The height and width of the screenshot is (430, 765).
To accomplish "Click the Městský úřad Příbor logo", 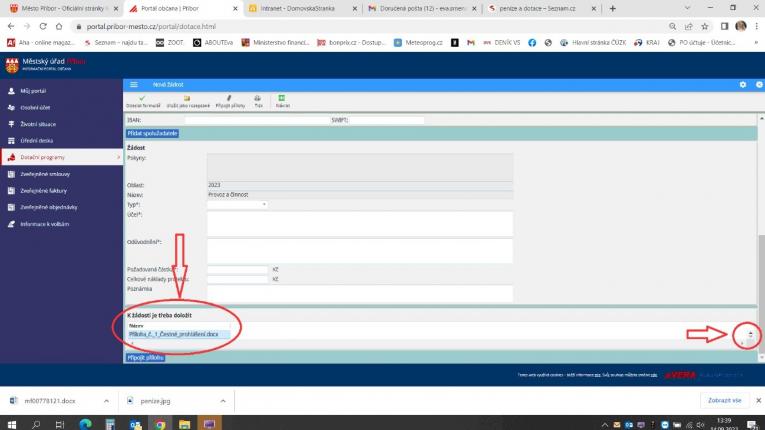I will [45, 64].
